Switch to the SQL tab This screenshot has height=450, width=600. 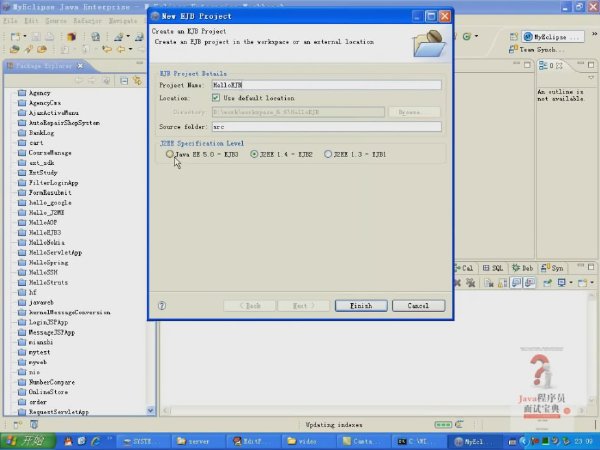coord(493,268)
